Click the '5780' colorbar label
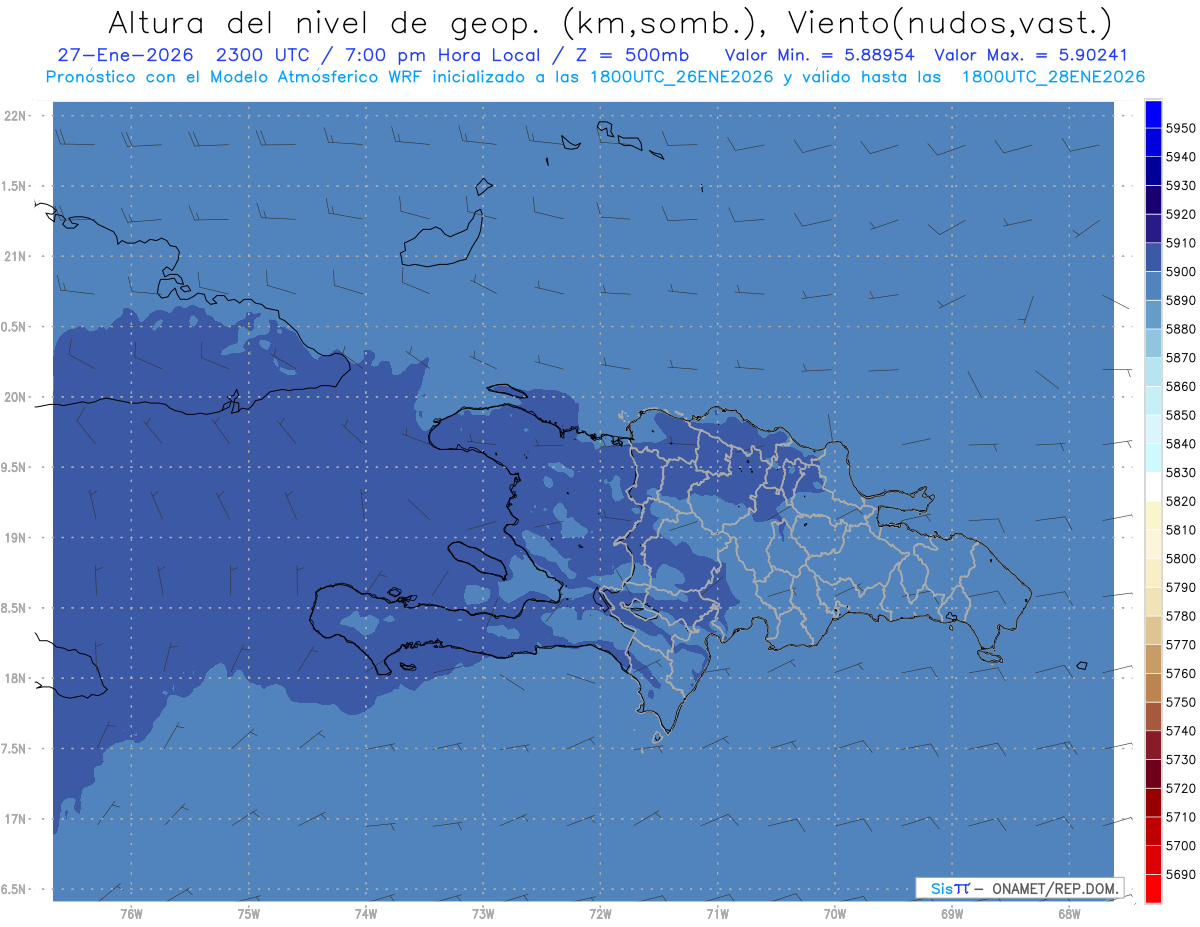The width and height of the screenshot is (1200, 927). [1180, 616]
